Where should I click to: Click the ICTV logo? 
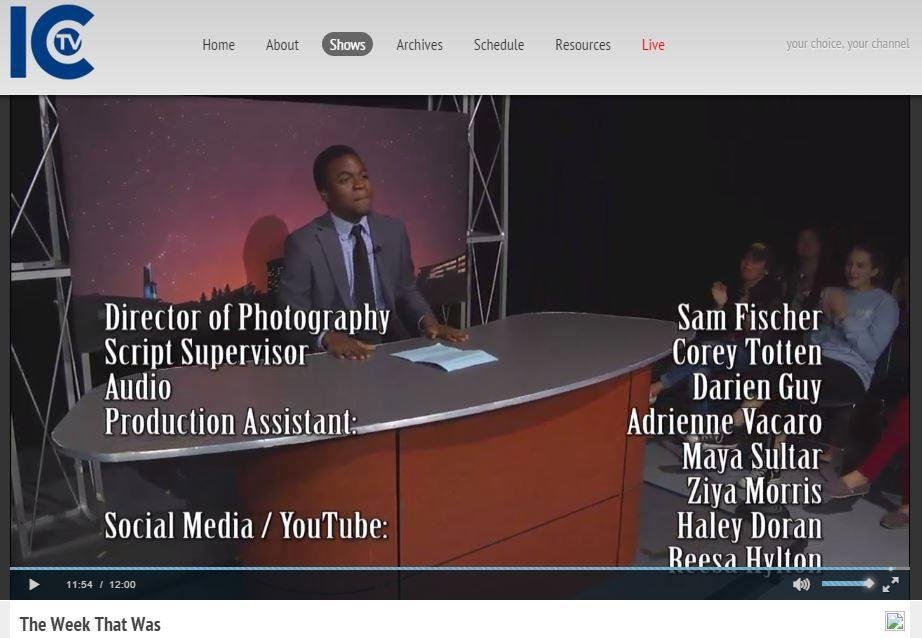click(52, 42)
